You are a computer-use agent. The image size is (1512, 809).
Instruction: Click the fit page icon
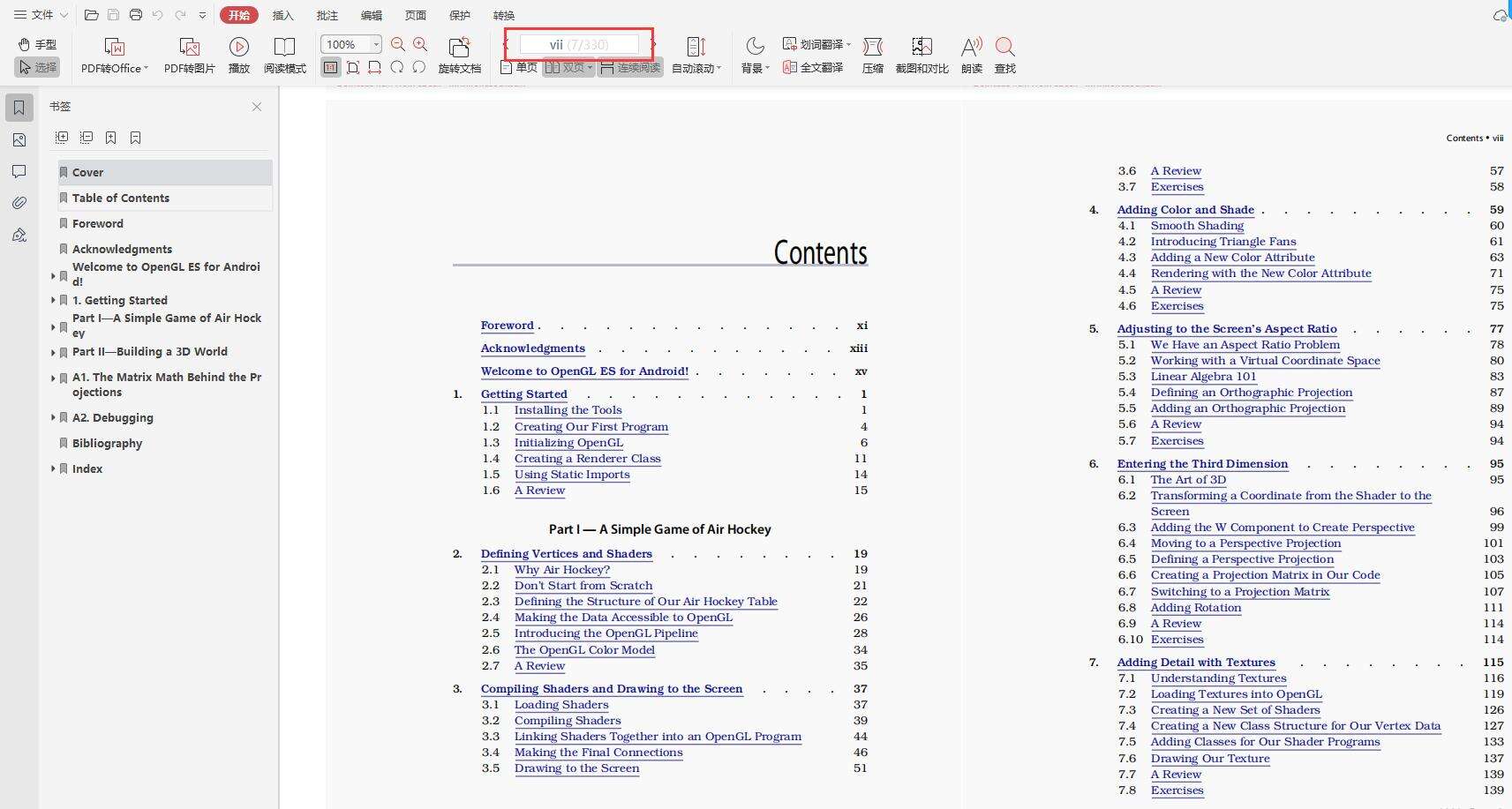point(353,67)
